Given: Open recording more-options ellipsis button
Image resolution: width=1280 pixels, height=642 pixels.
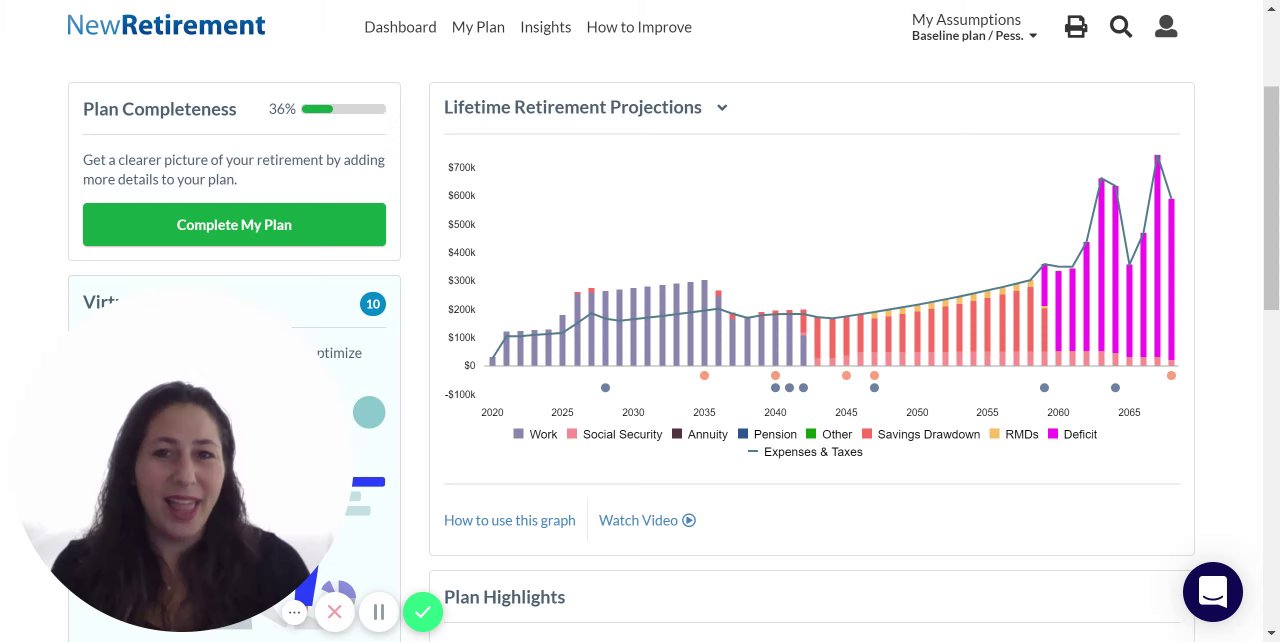Looking at the screenshot, I should pyautogui.click(x=294, y=612).
